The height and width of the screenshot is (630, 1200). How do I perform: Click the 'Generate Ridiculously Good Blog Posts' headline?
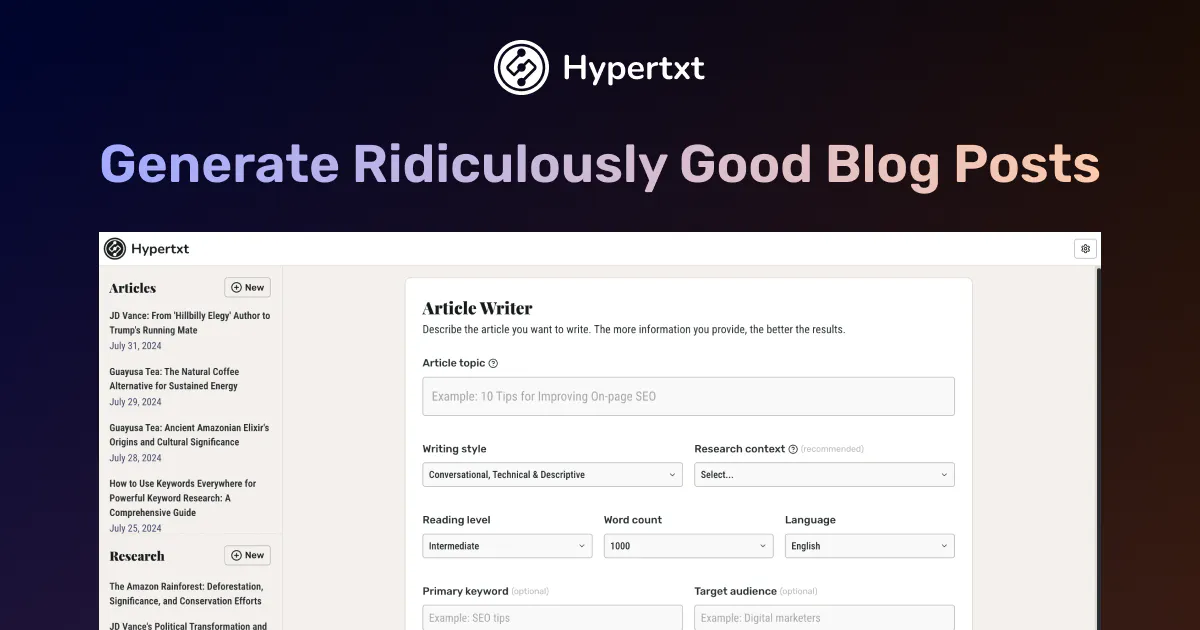coord(600,164)
